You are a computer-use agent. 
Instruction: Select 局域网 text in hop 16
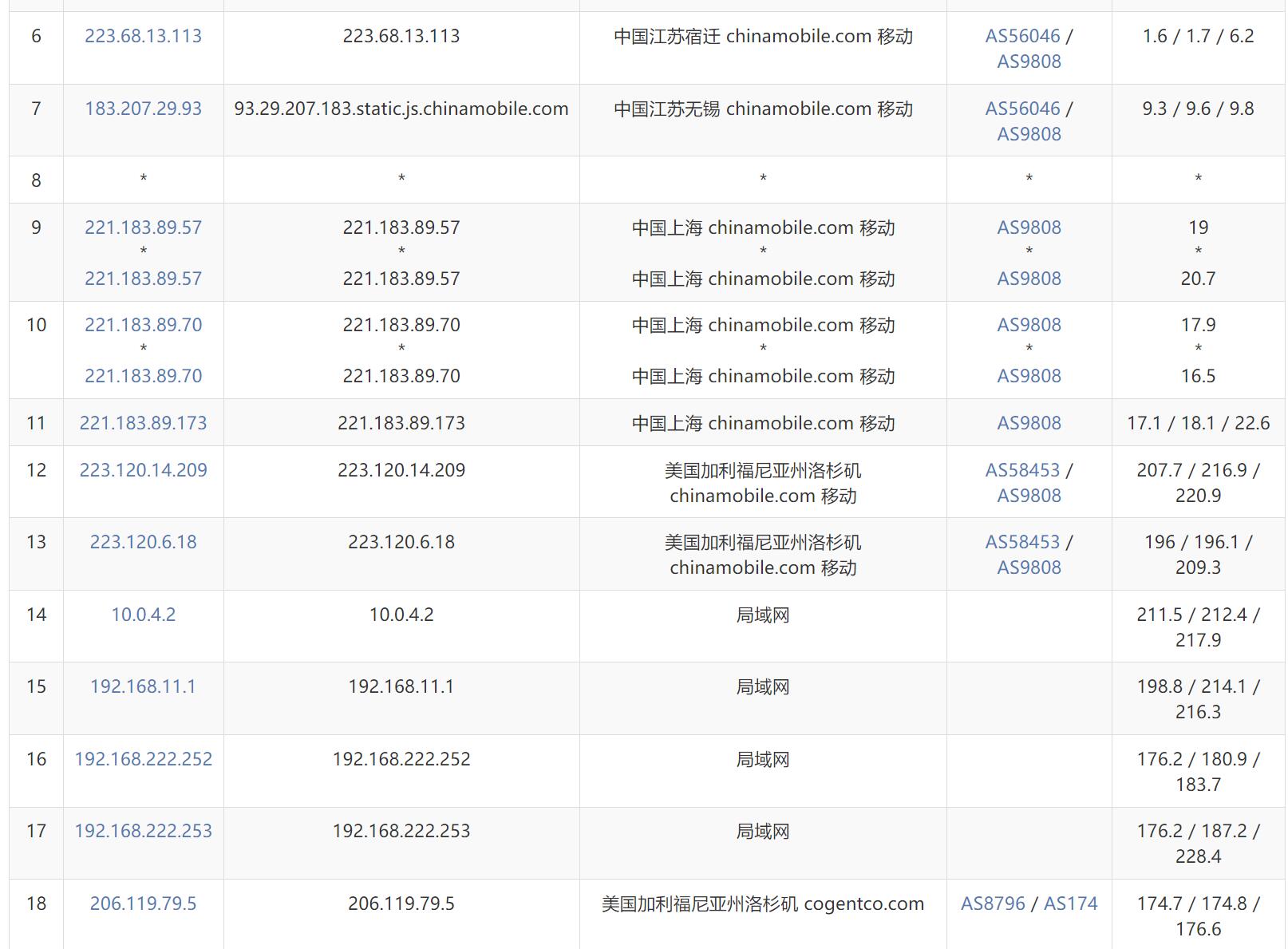763,759
